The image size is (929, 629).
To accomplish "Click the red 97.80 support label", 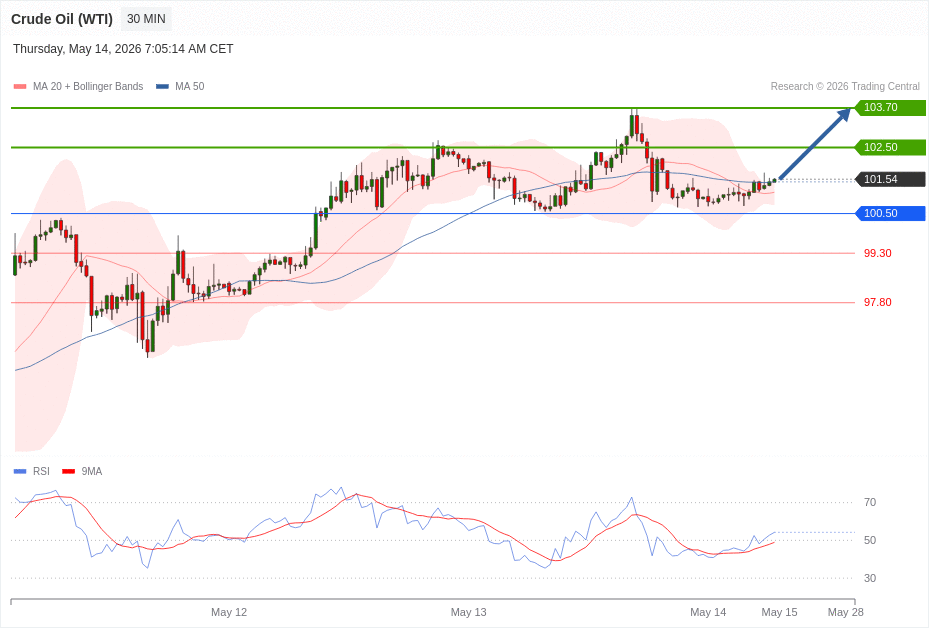I will click(877, 303).
